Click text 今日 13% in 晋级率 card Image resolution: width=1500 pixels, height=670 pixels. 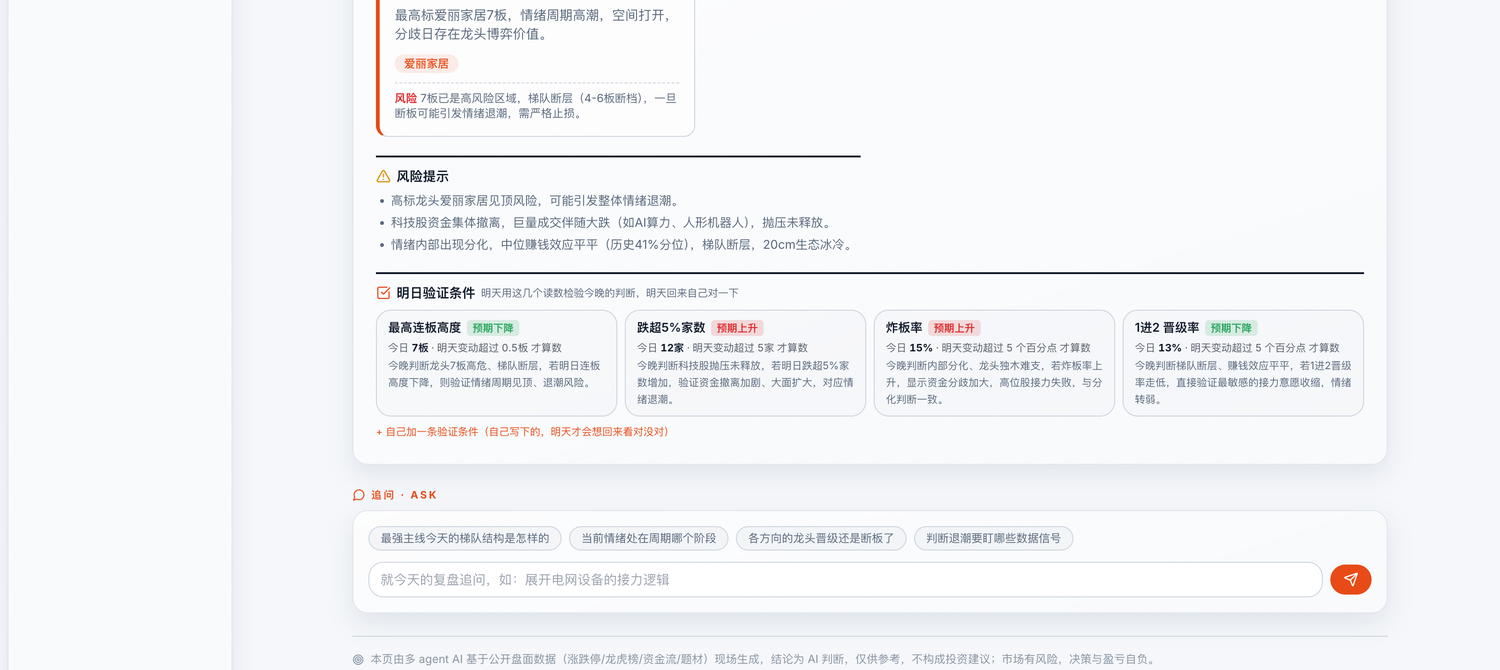pyautogui.click(x=1158, y=348)
